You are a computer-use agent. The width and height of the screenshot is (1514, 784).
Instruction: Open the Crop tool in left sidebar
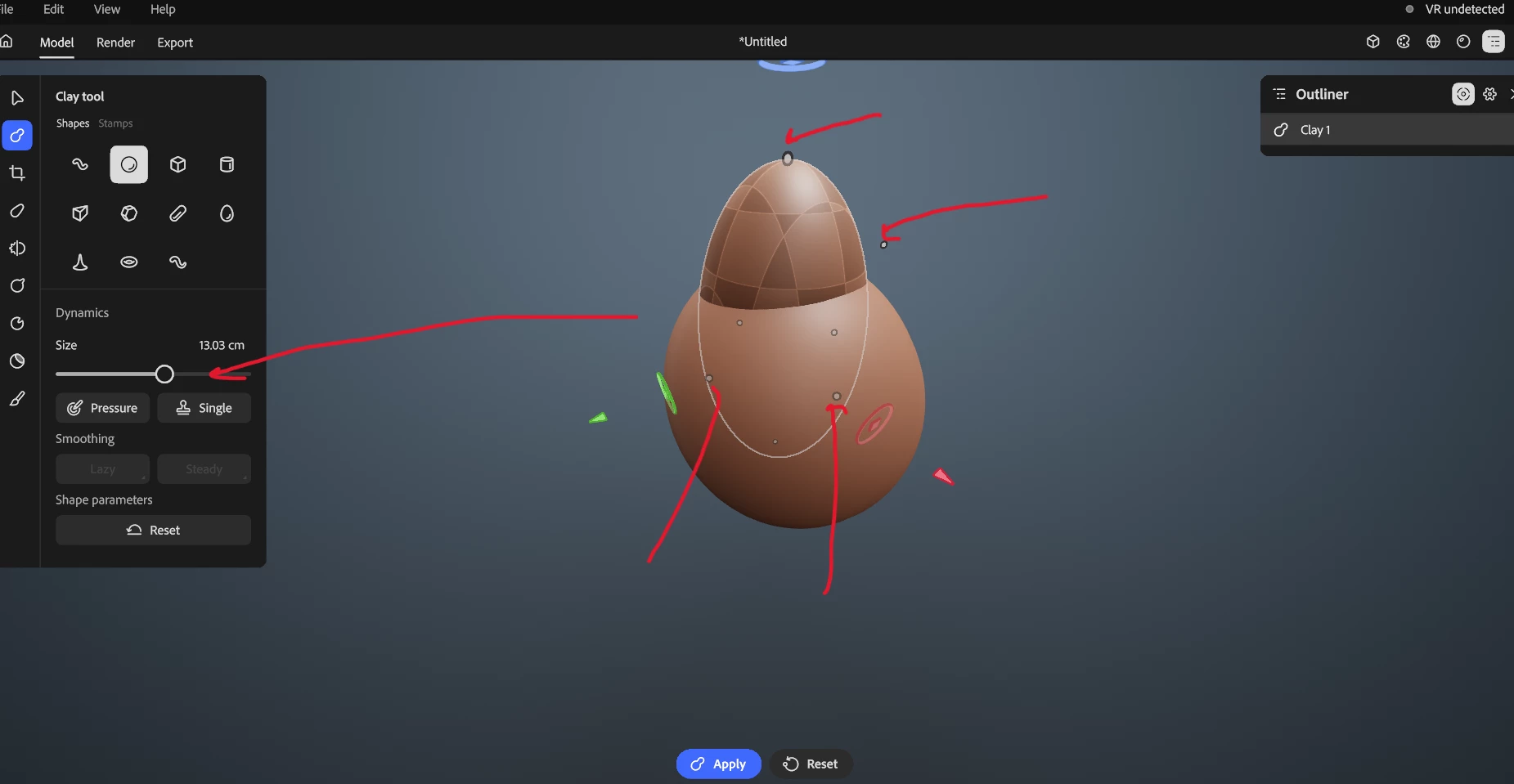tap(17, 172)
